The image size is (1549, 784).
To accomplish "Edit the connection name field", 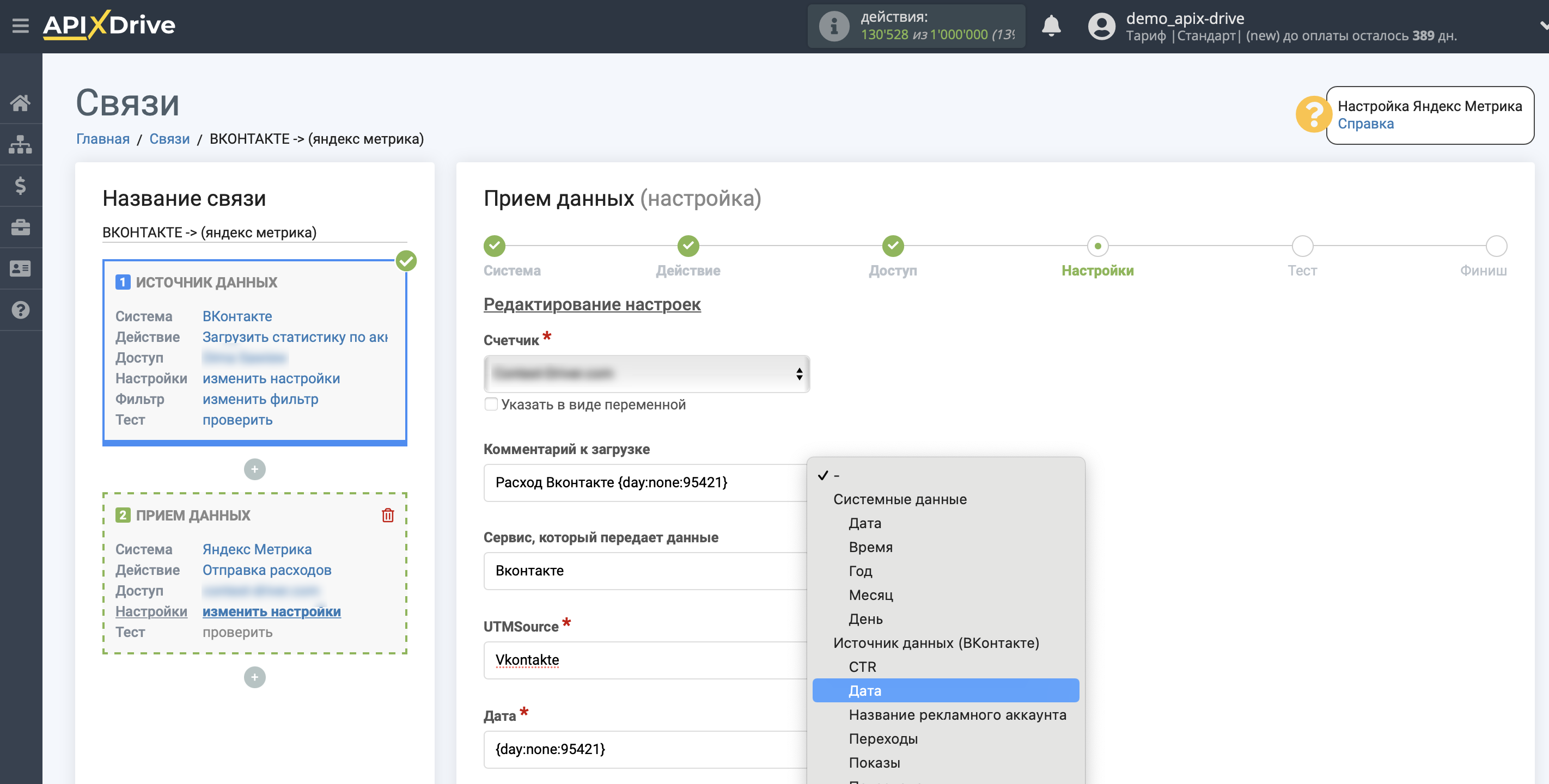I will tap(254, 232).
